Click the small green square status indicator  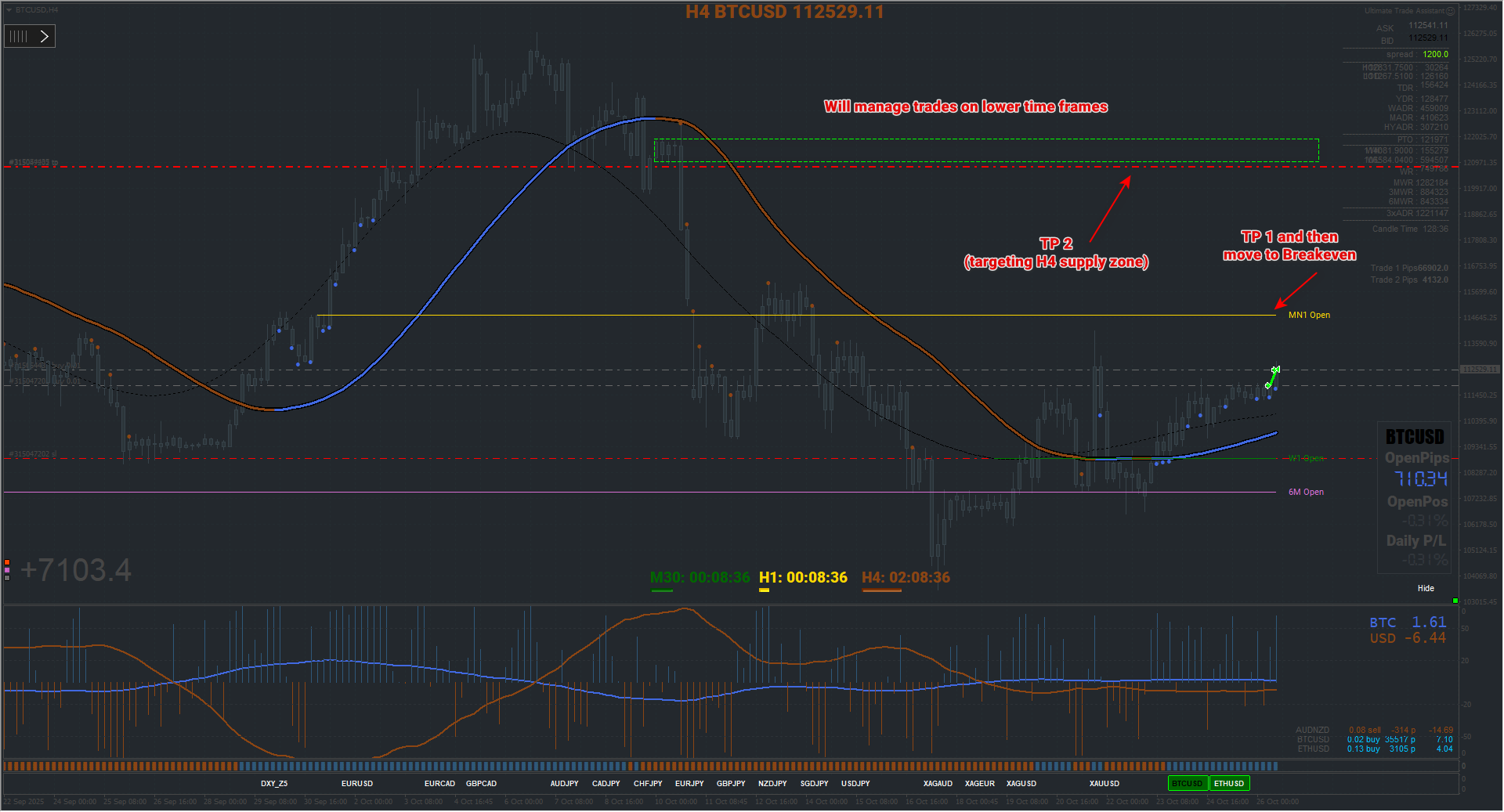pos(1455,601)
